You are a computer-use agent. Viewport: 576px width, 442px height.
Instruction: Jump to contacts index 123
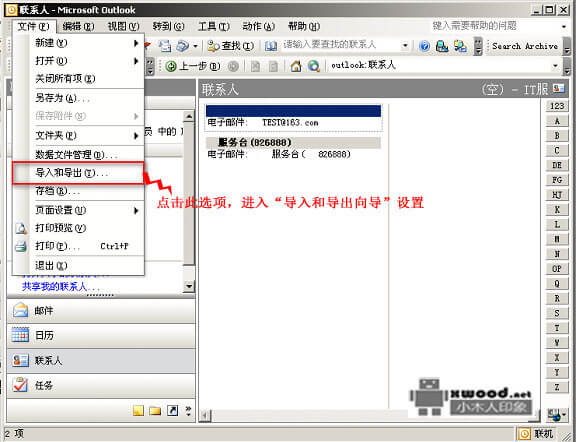pos(557,106)
